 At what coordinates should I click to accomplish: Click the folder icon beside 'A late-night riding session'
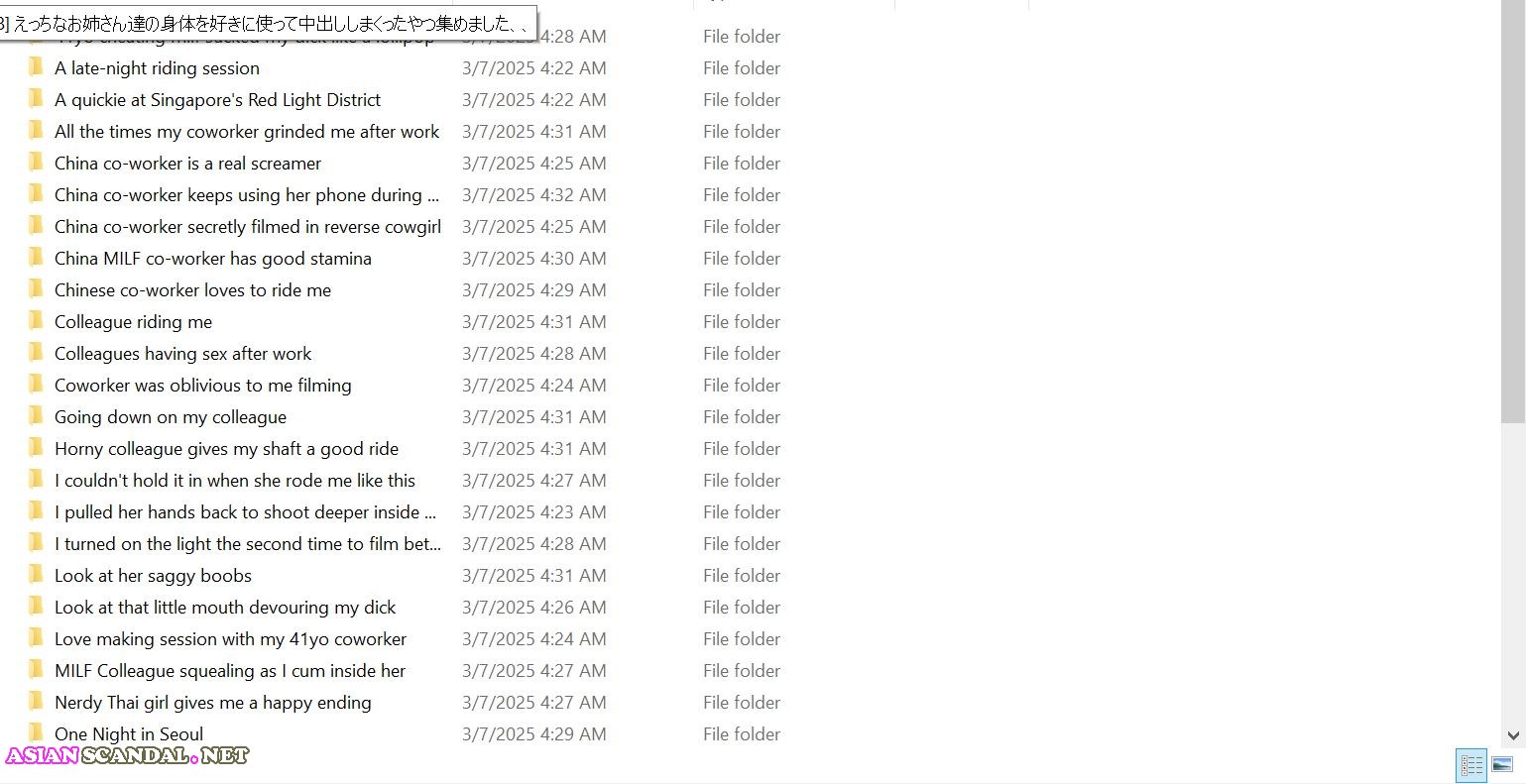pyautogui.click(x=36, y=67)
